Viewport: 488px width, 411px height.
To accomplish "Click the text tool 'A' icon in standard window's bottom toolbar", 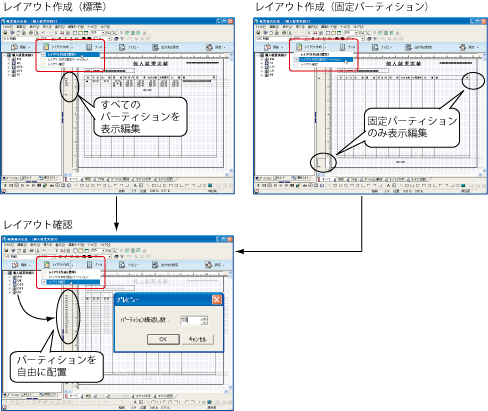I will click(x=135, y=185).
